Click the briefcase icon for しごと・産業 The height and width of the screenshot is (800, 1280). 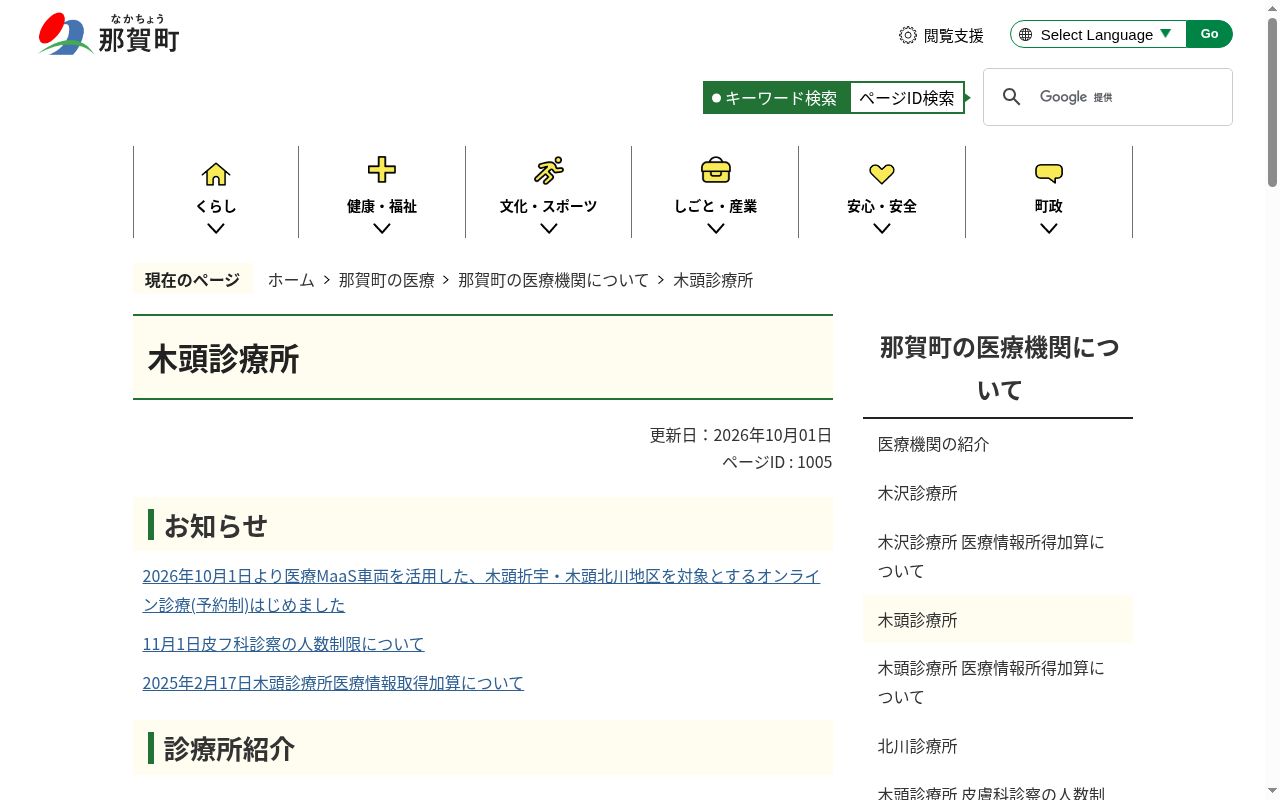point(715,170)
